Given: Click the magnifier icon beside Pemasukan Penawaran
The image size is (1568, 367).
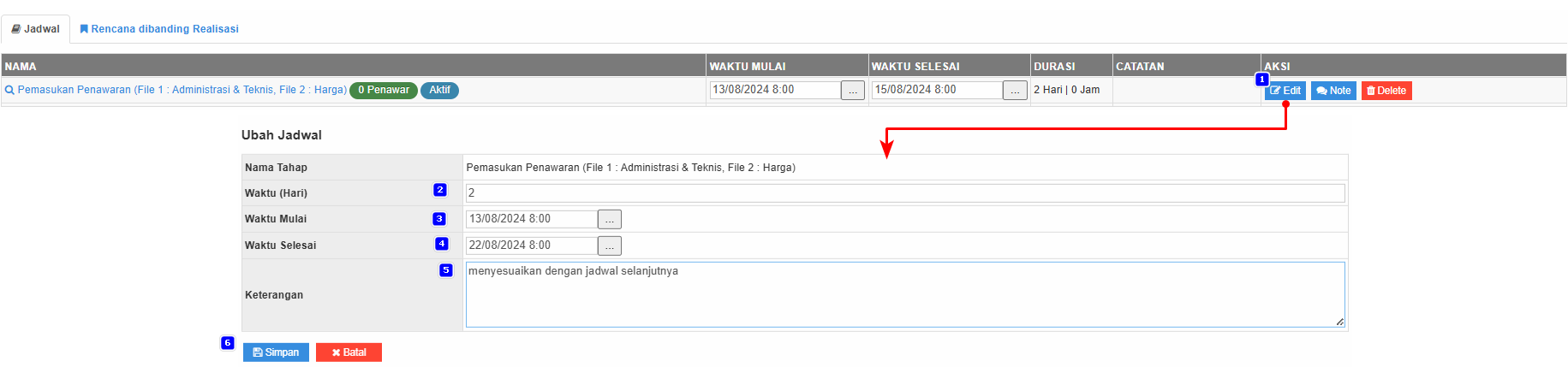Looking at the screenshot, I should pyautogui.click(x=9, y=90).
